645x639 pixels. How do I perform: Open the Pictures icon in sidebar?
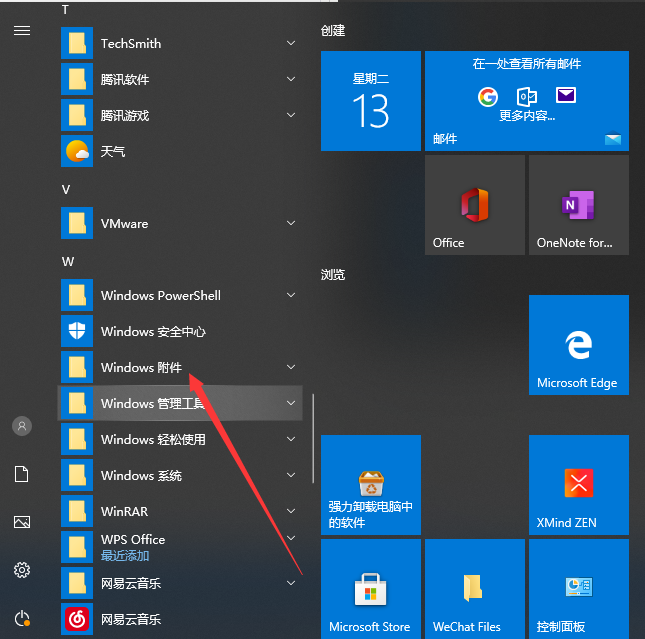coord(21,522)
